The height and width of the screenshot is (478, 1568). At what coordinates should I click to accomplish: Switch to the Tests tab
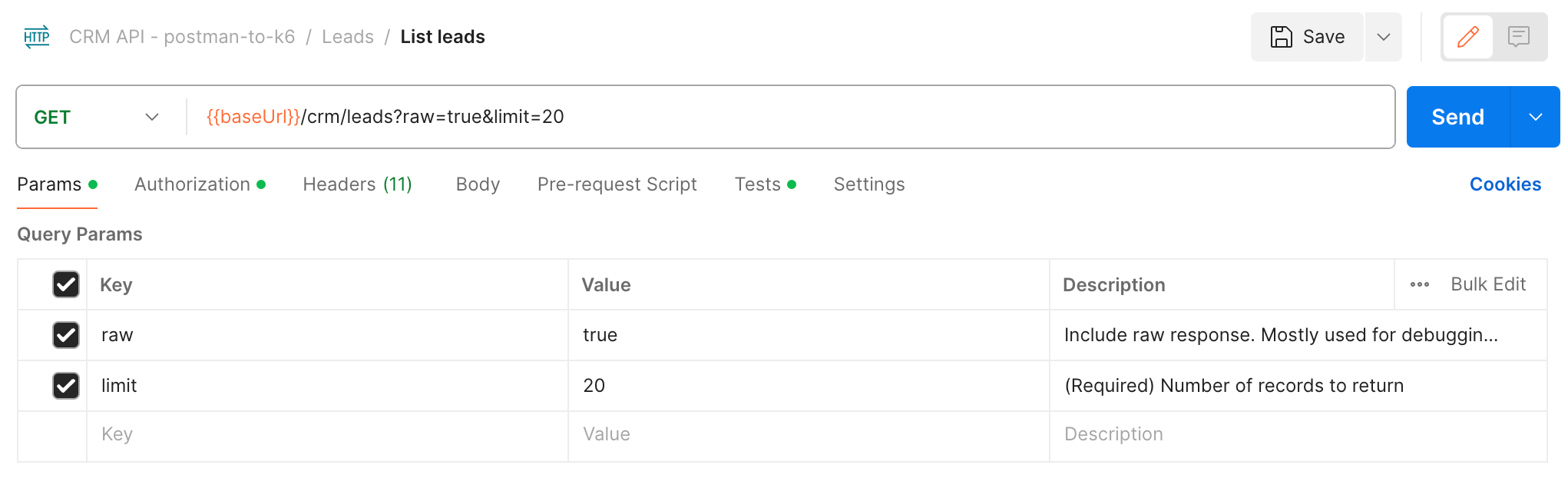pos(758,184)
